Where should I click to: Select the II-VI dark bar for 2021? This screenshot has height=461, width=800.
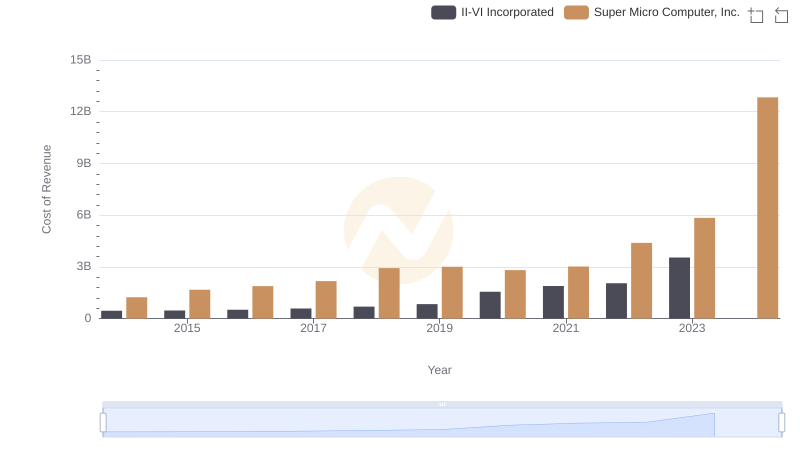(553, 302)
